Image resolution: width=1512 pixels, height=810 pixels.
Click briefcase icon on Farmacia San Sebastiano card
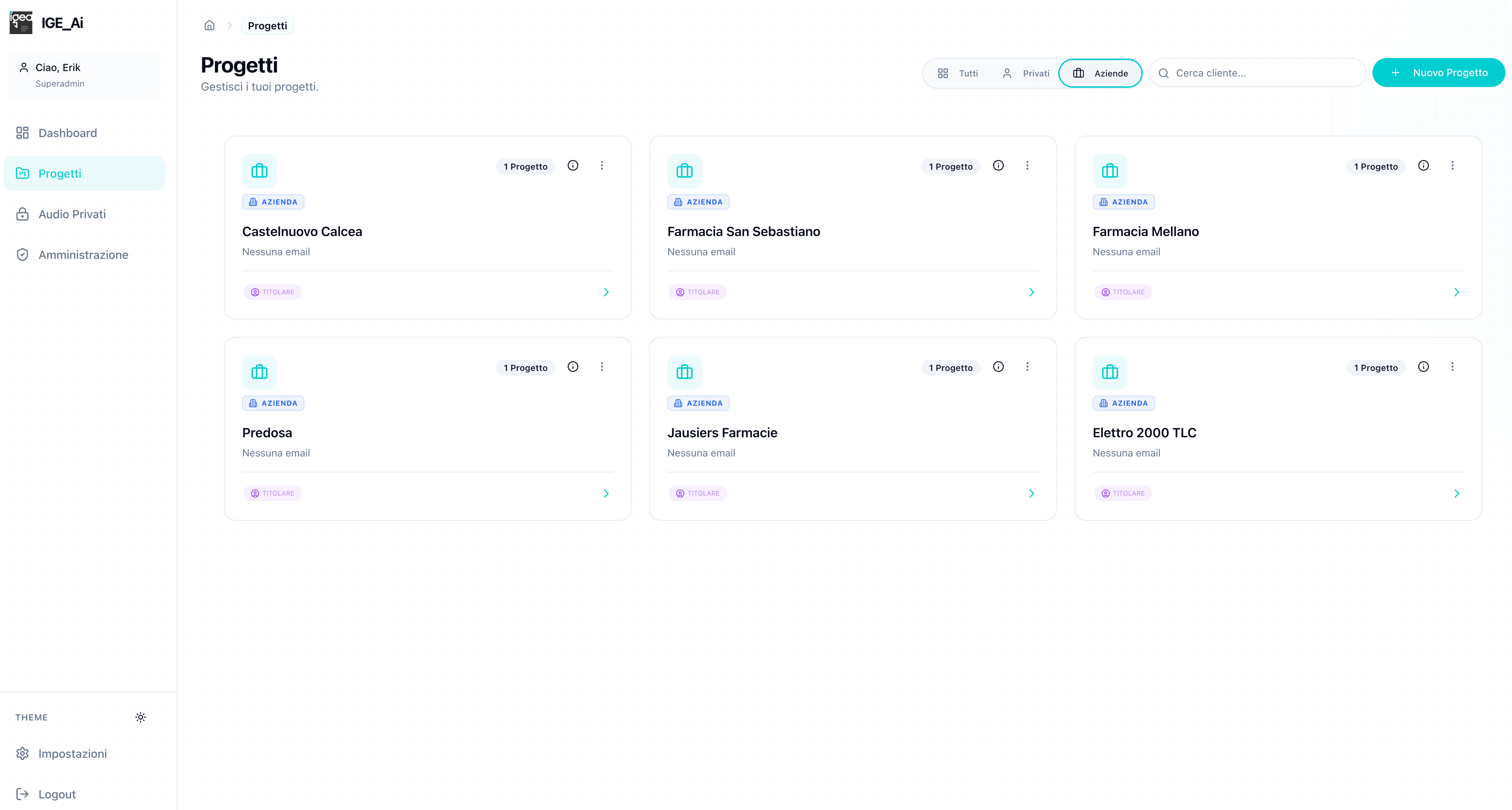pos(684,171)
